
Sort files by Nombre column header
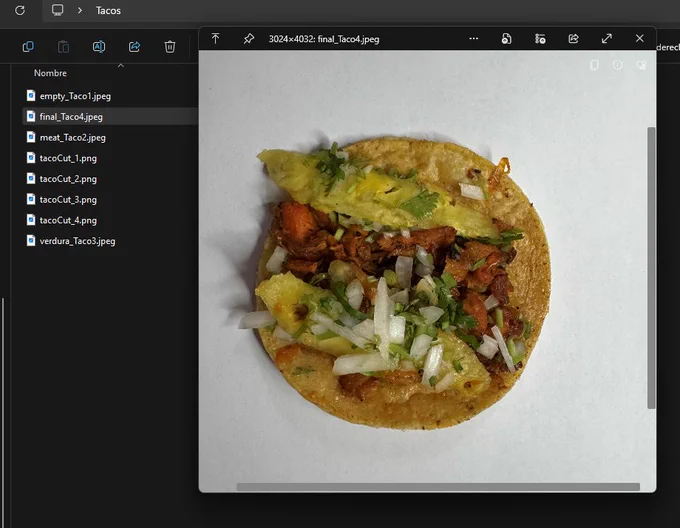(50, 73)
